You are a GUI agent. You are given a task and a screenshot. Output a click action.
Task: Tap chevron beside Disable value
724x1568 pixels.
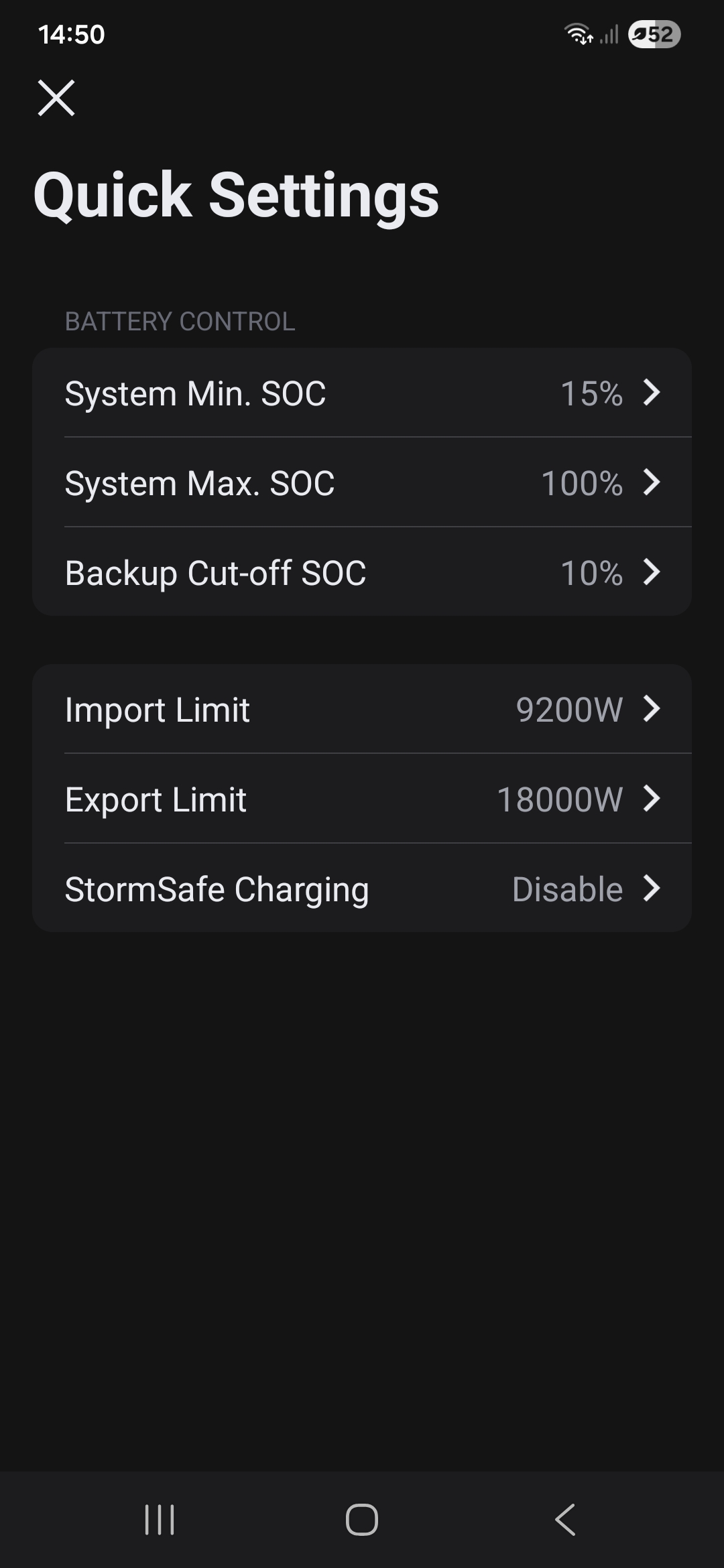(652, 889)
